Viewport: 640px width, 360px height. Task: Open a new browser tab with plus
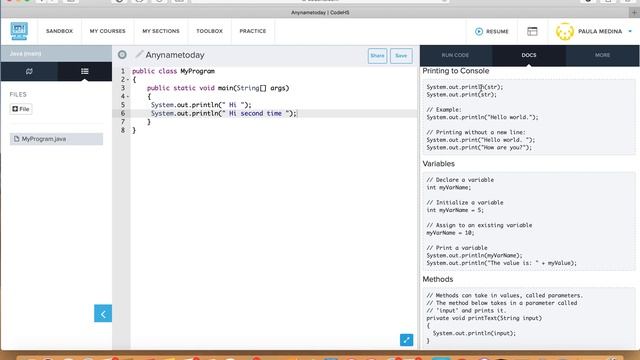point(634,13)
